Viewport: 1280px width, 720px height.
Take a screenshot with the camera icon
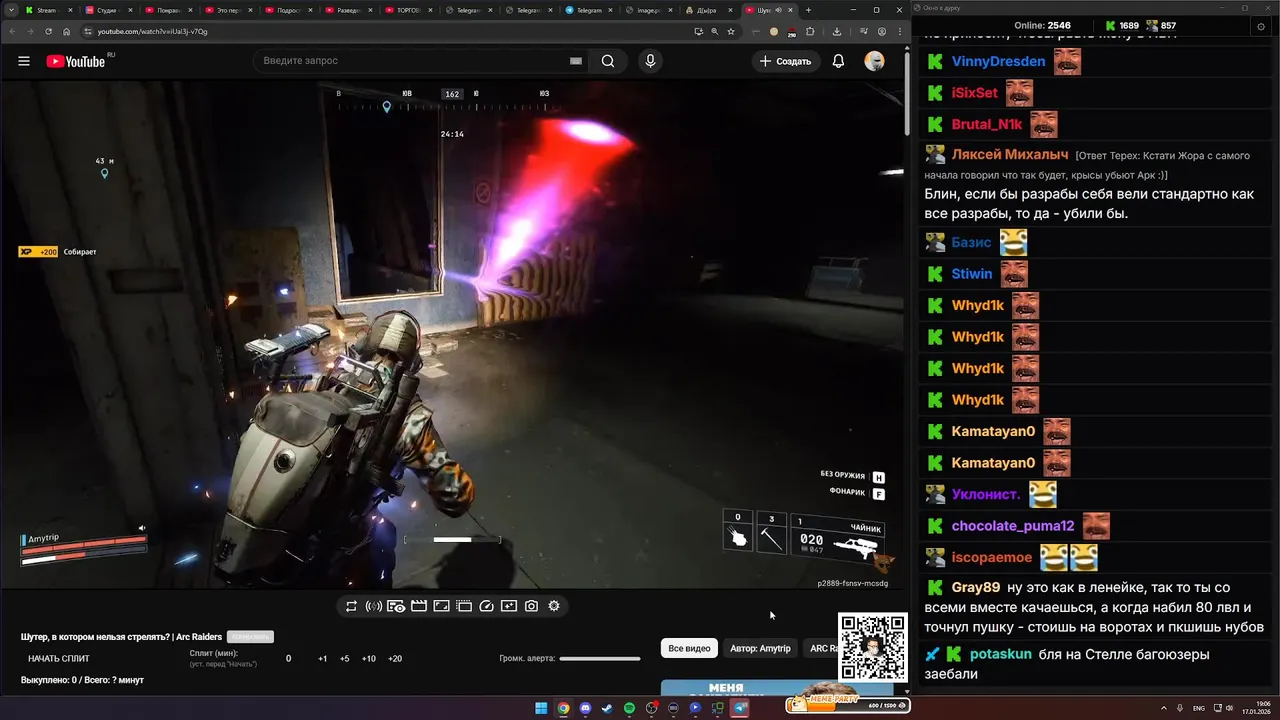531,606
